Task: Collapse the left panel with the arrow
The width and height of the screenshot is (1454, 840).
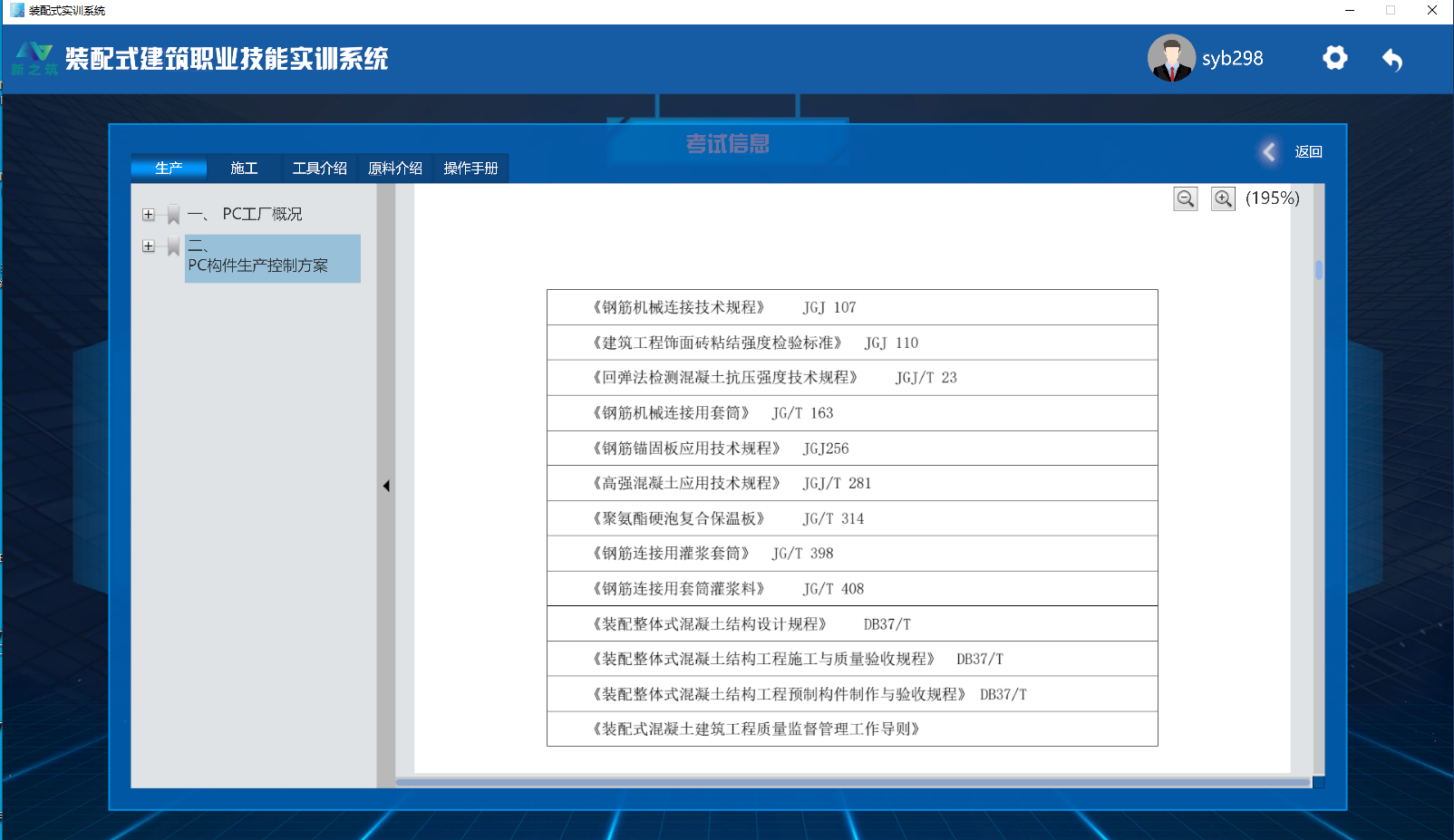Action: (386, 486)
